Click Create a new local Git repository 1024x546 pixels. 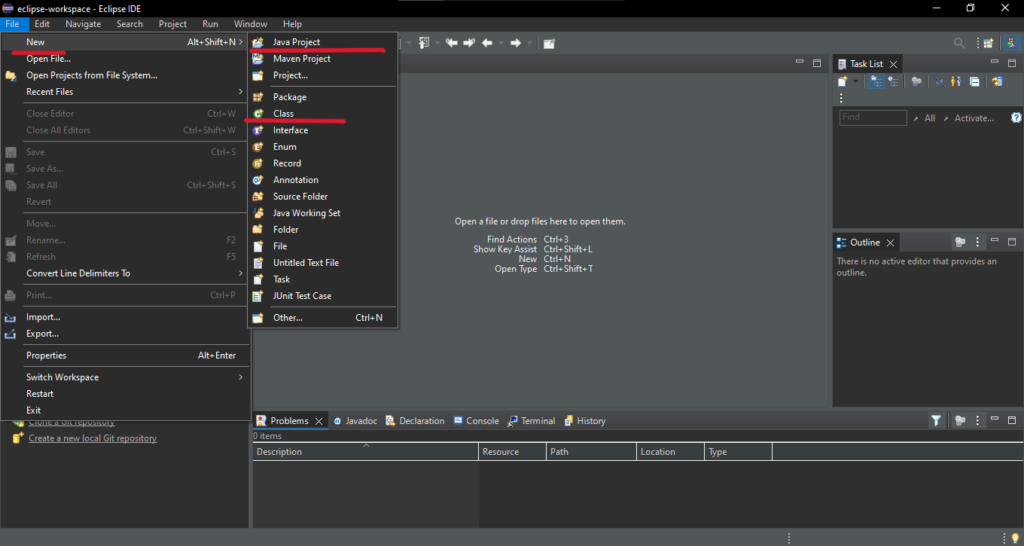(x=93, y=438)
